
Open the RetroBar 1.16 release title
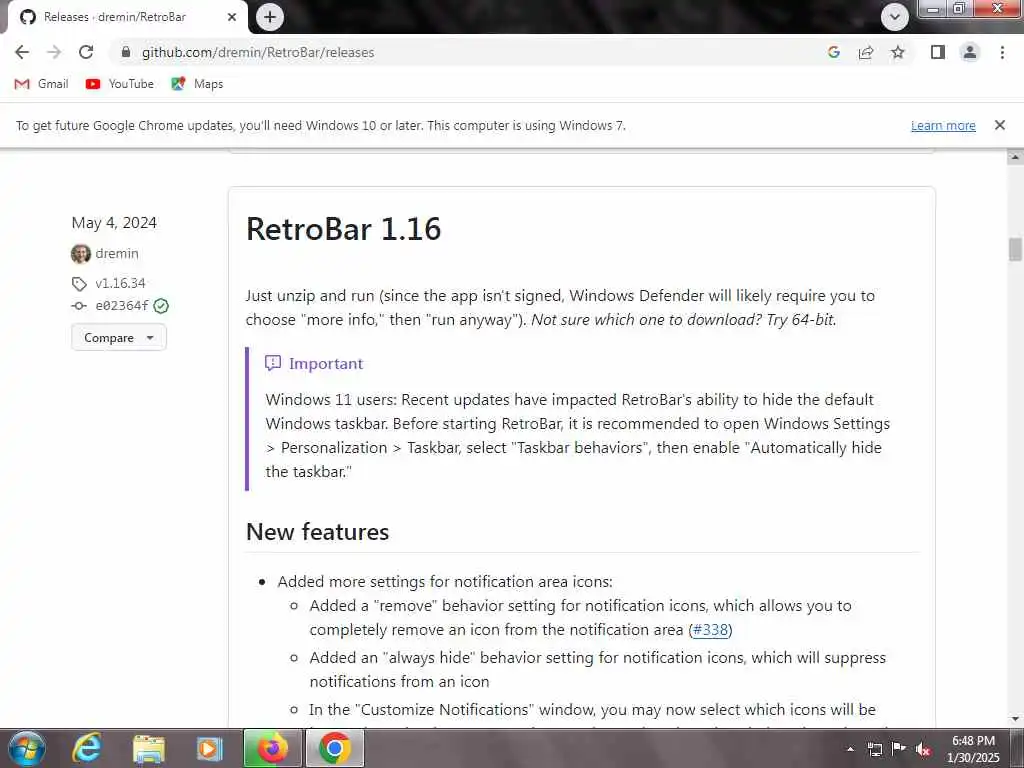point(344,229)
